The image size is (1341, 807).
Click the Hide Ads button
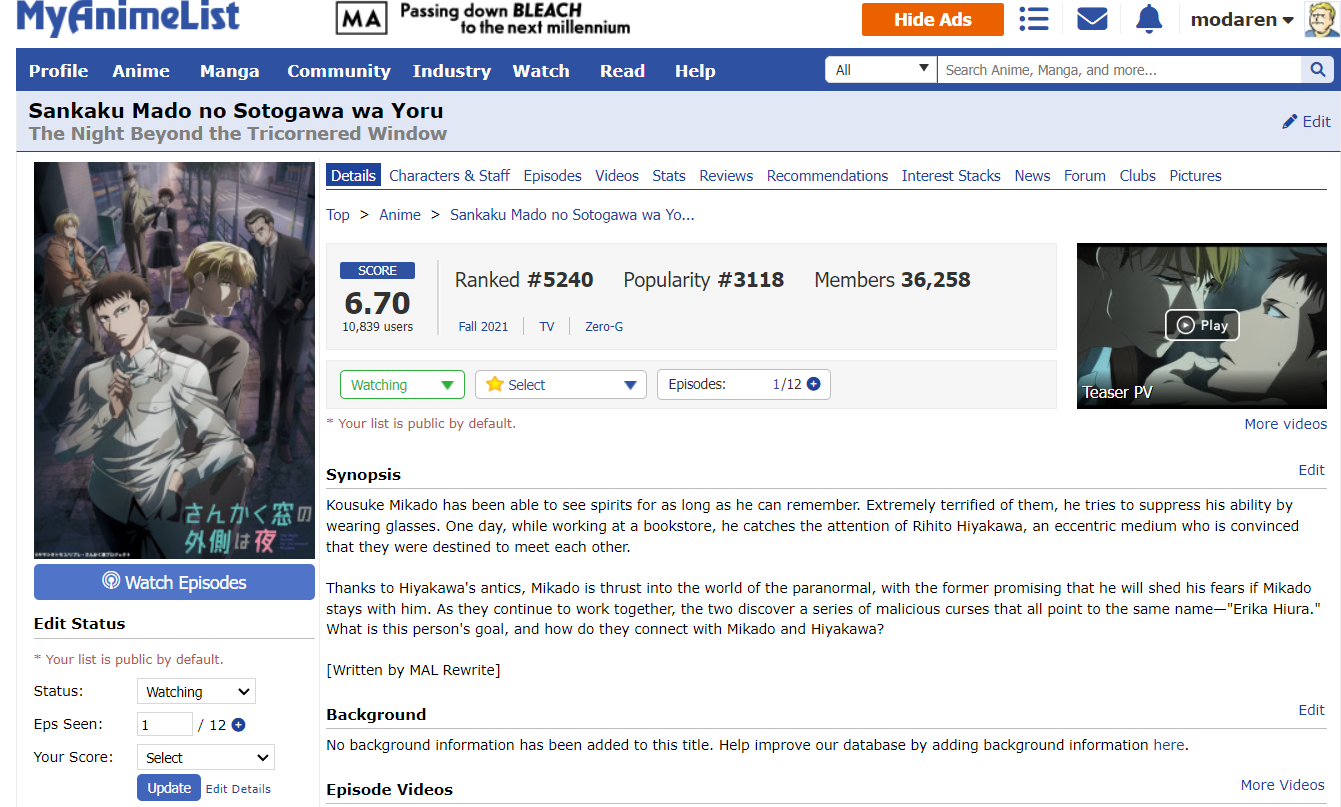click(x=933, y=19)
